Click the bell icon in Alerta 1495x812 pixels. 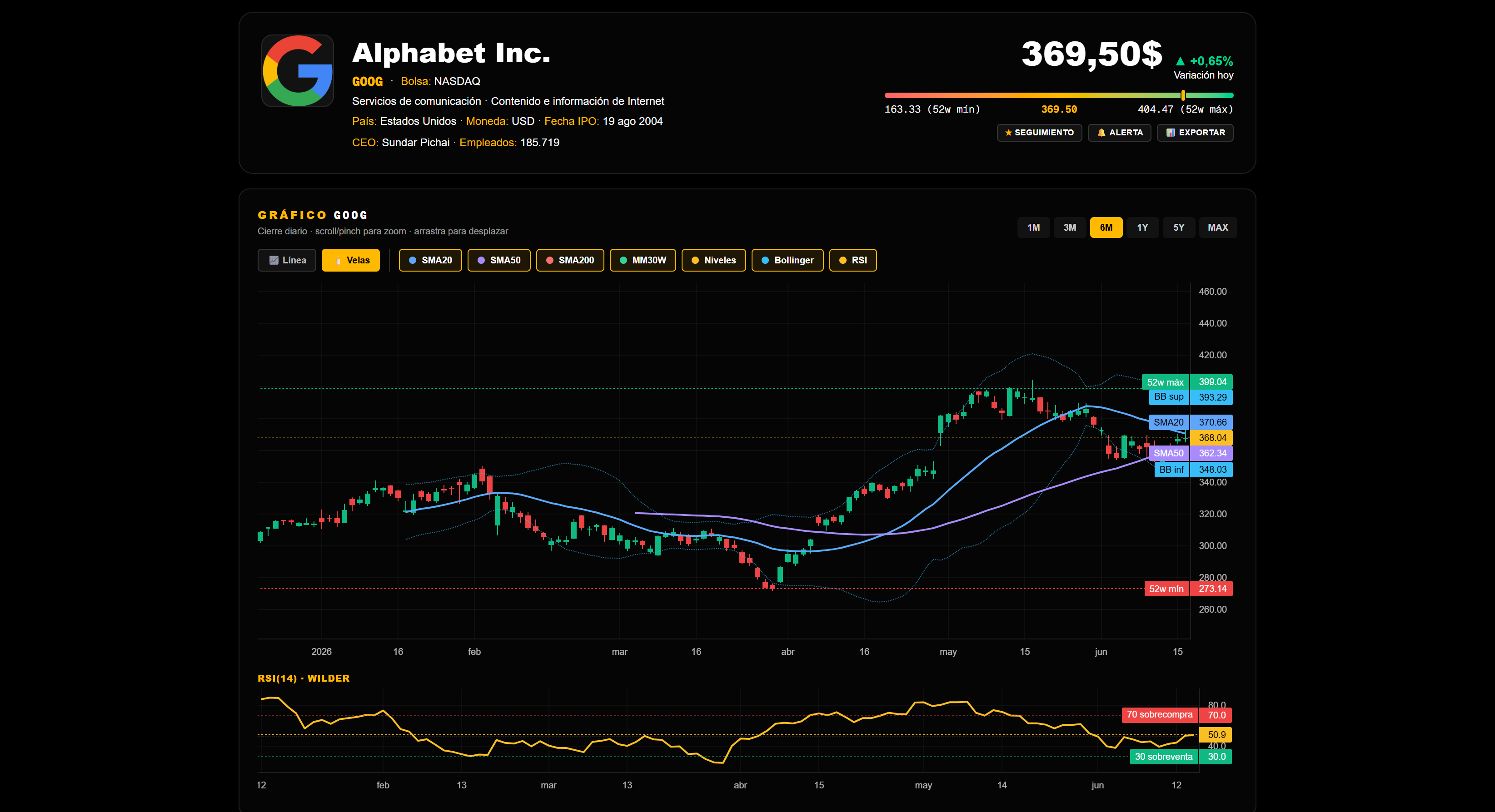tap(1101, 133)
